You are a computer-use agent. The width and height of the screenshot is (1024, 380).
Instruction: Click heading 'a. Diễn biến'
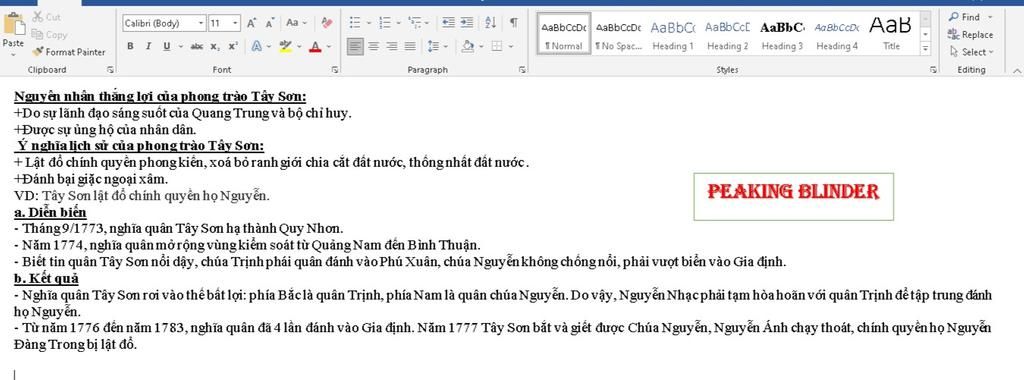pos(50,212)
